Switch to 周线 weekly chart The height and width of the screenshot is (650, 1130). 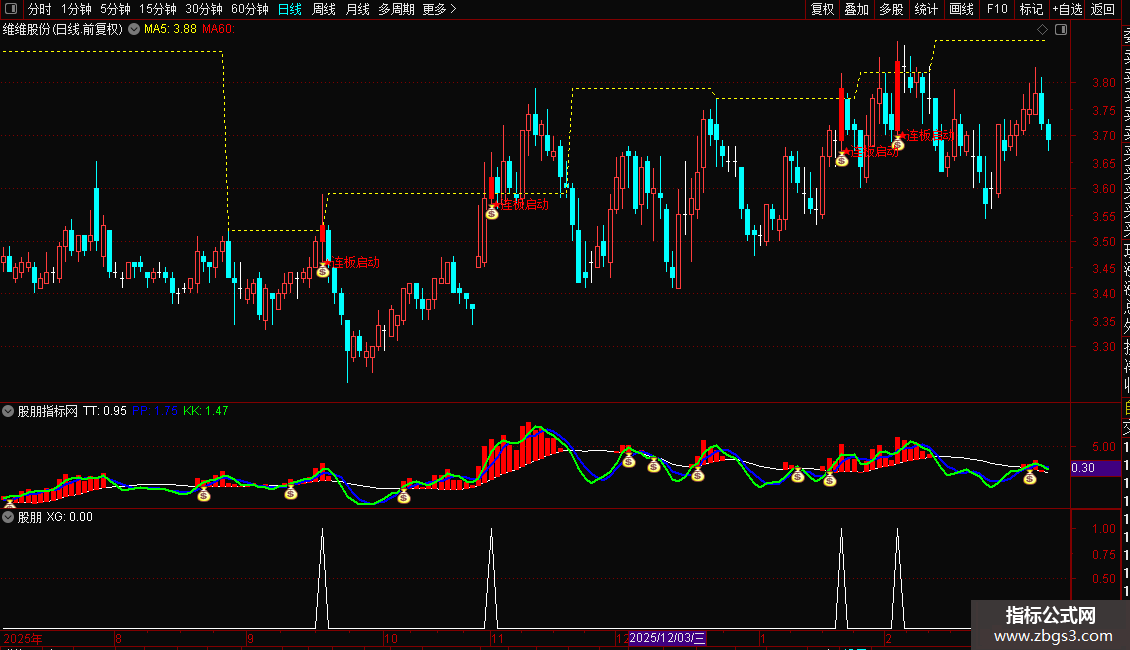pos(324,9)
